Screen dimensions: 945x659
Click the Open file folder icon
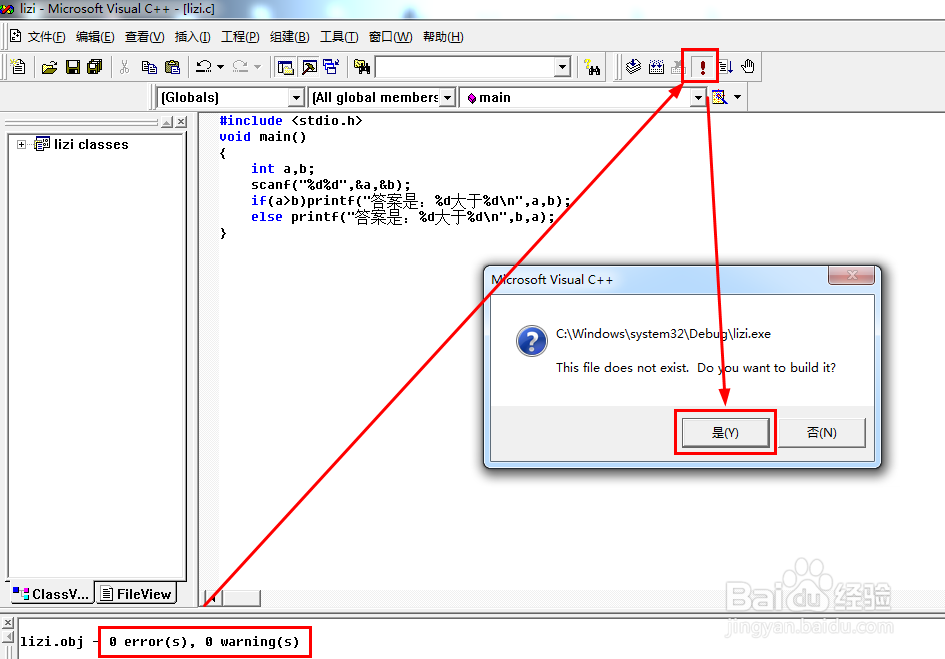pos(49,67)
